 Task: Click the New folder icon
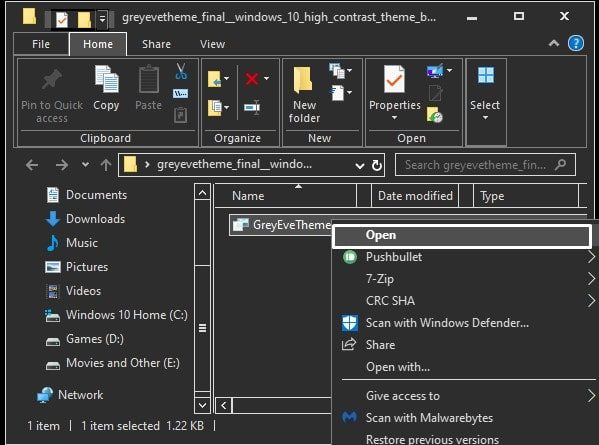coord(303,80)
